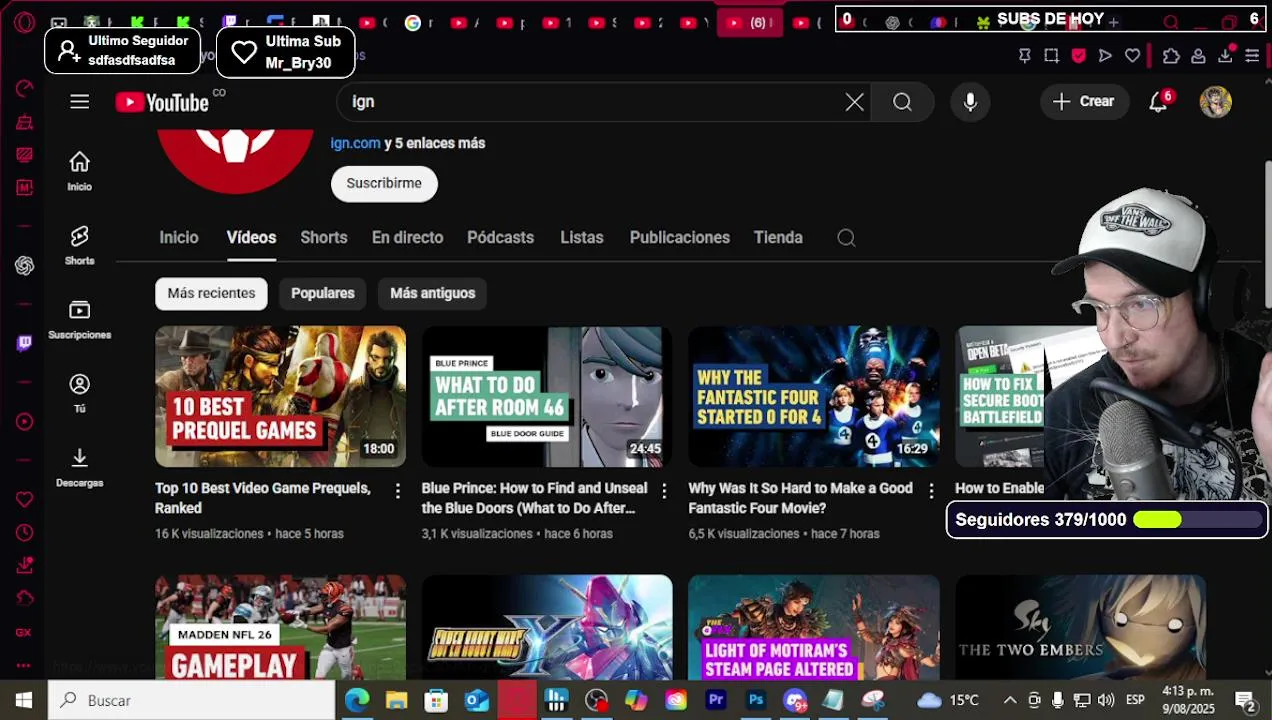The width and height of the screenshot is (1272, 720).
Task: Open Descargas in the YouTube sidebar
Action: tap(80, 467)
